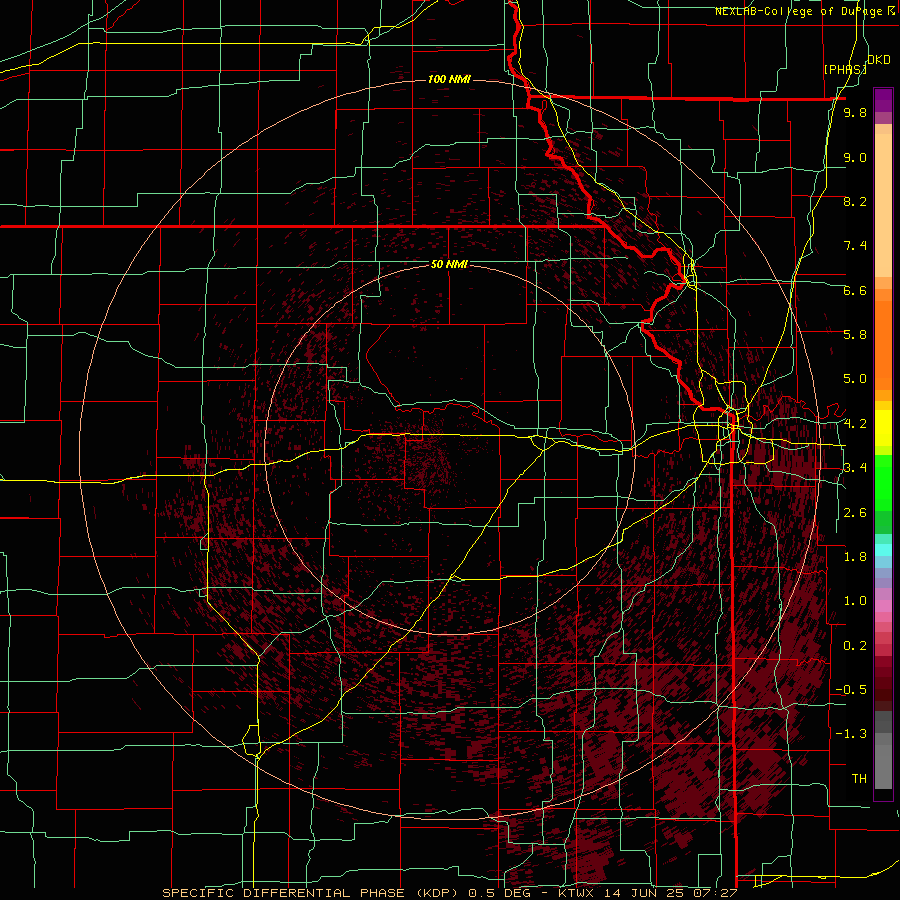
Task: Click the 5.8 scale value
Action: click(855, 335)
